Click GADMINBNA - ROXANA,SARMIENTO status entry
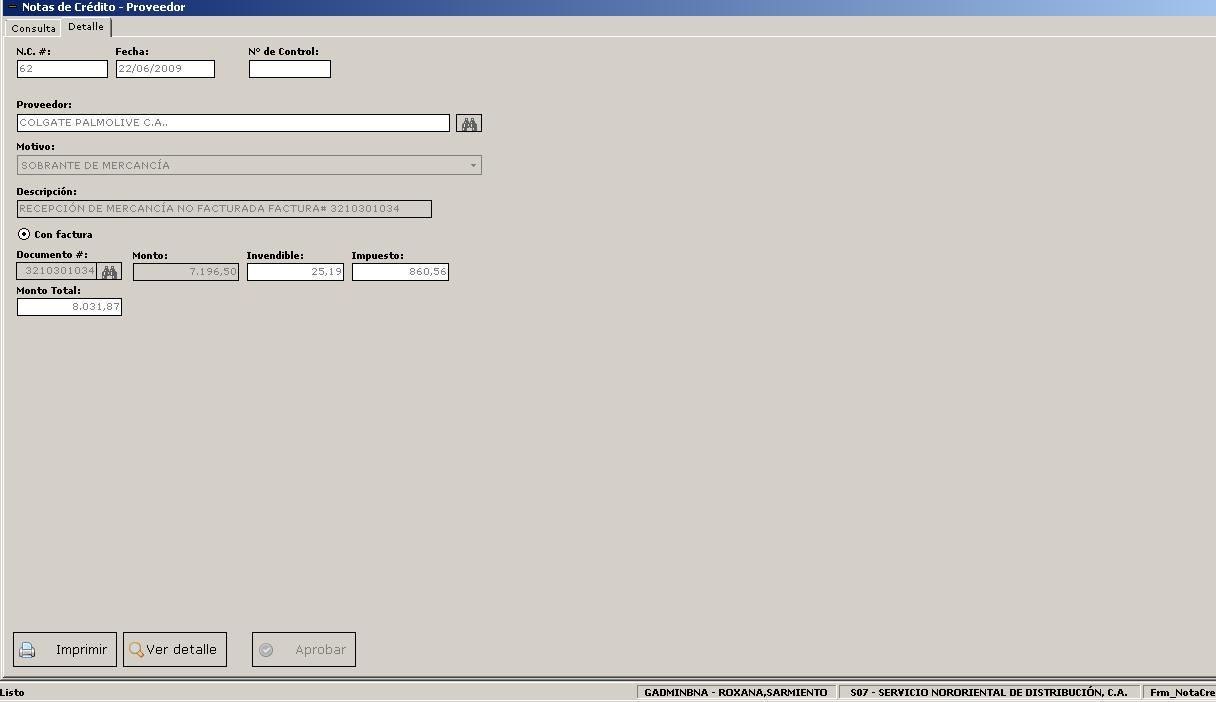This screenshot has width=1216, height=702. pos(736,692)
